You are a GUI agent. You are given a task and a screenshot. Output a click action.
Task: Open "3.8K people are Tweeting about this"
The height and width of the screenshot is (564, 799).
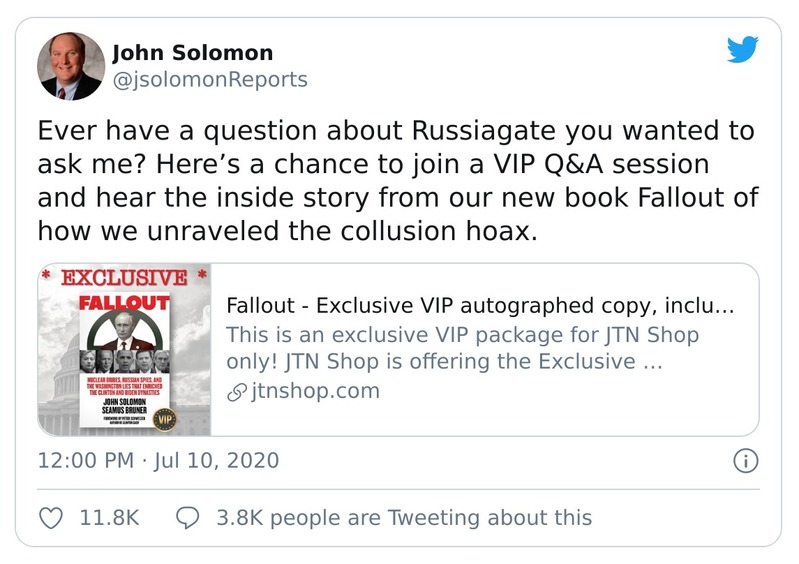pyautogui.click(x=403, y=517)
